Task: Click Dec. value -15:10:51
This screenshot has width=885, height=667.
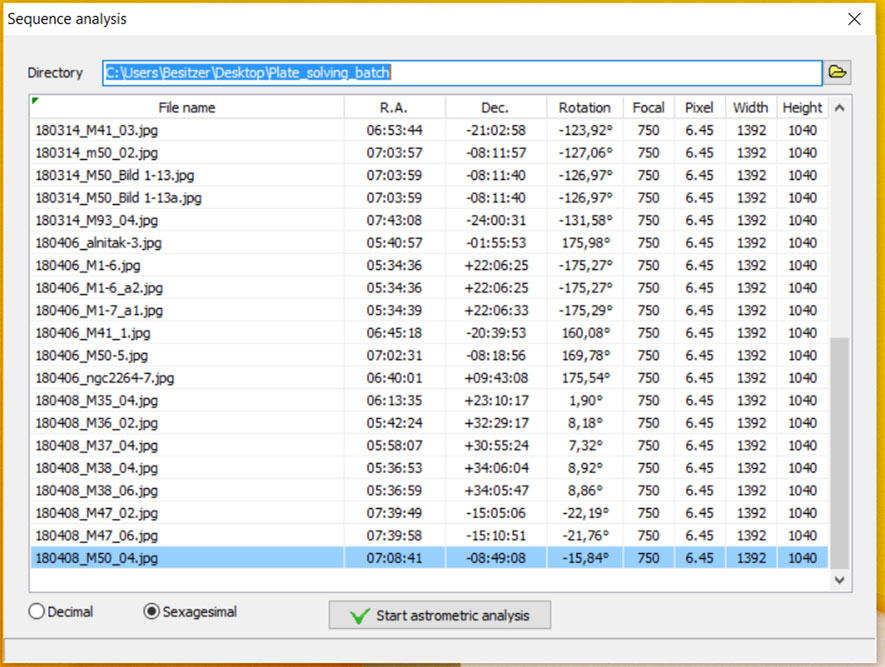Action: point(496,536)
